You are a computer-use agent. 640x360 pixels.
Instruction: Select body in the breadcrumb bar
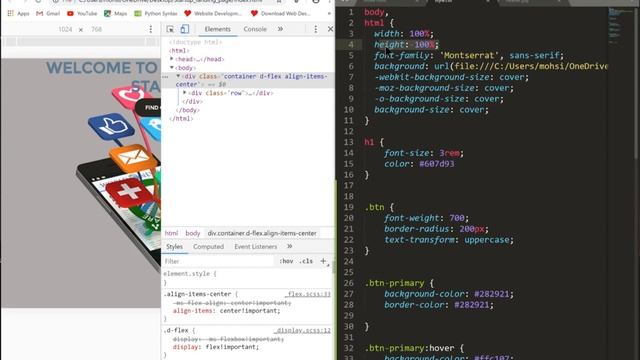click(193, 233)
